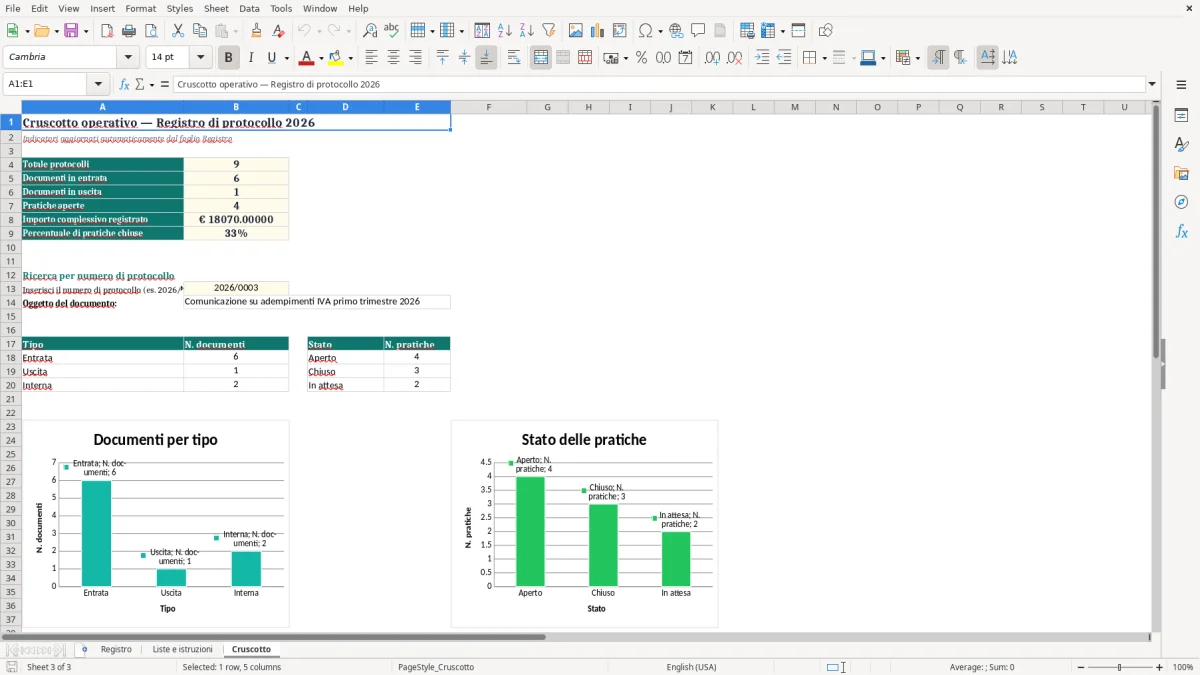
Task: Expand the Name Box dropdown
Action: click(x=98, y=85)
